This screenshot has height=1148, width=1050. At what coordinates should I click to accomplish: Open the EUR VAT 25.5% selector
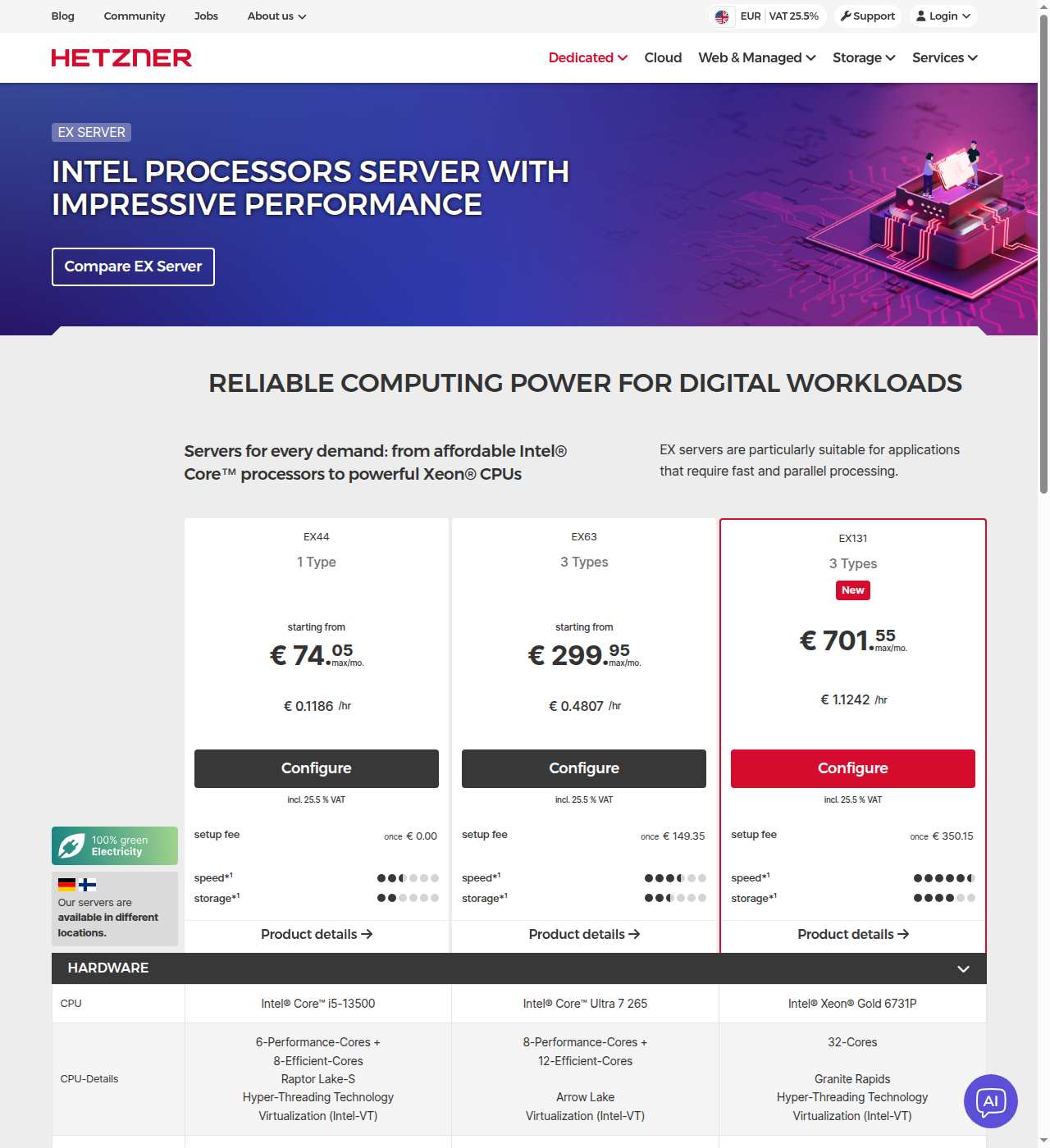pos(767,16)
